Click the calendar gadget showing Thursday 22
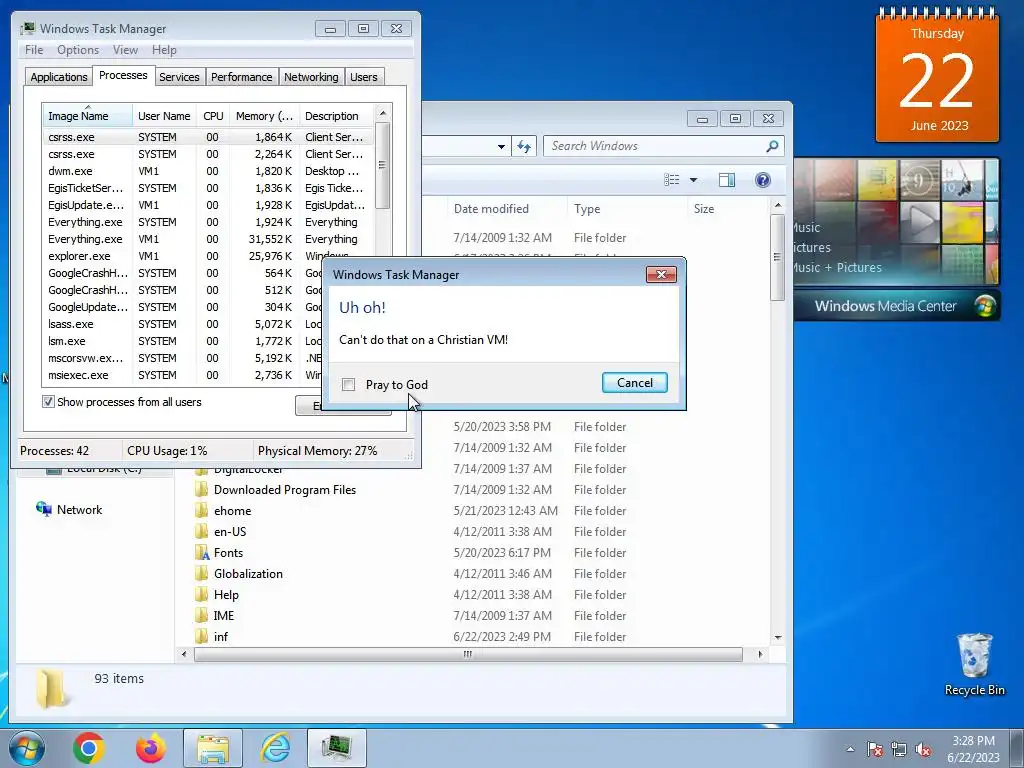The height and width of the screenshot is (768, 1024). point(937,75)
